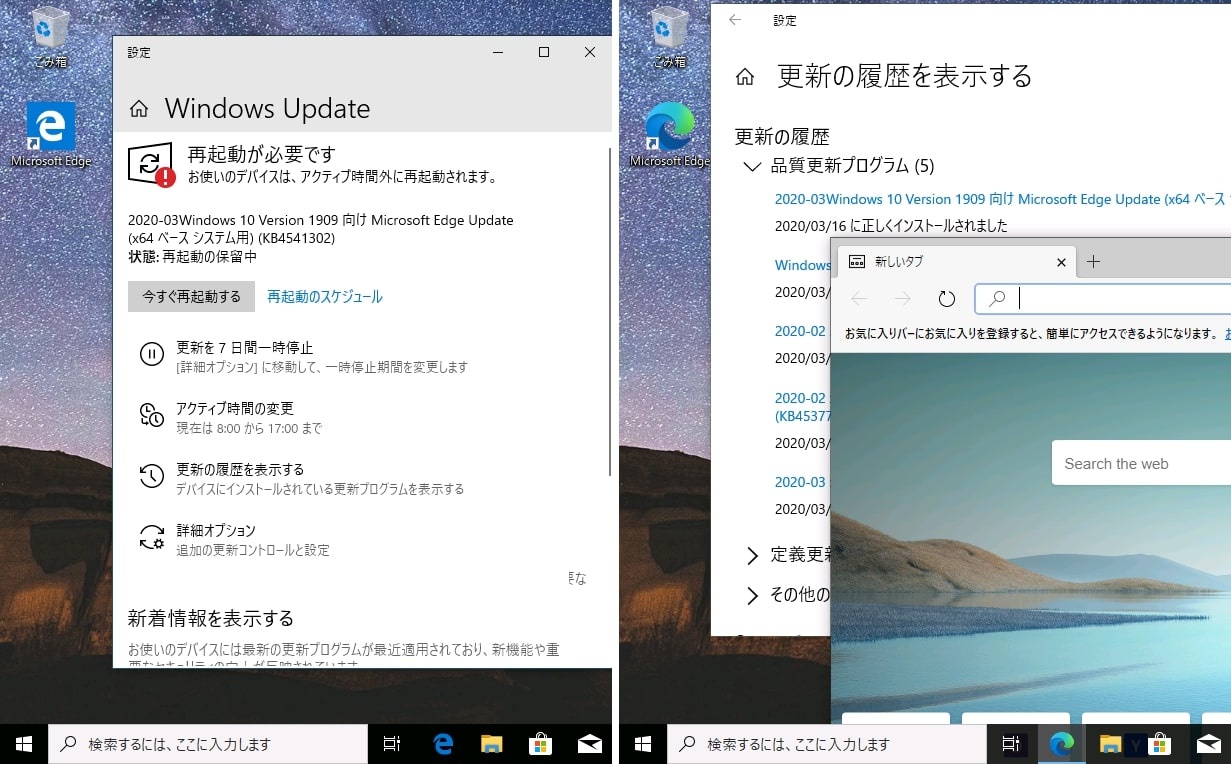Click the 2020/03/16 に正しくインストールされました text

coord(891,226)
